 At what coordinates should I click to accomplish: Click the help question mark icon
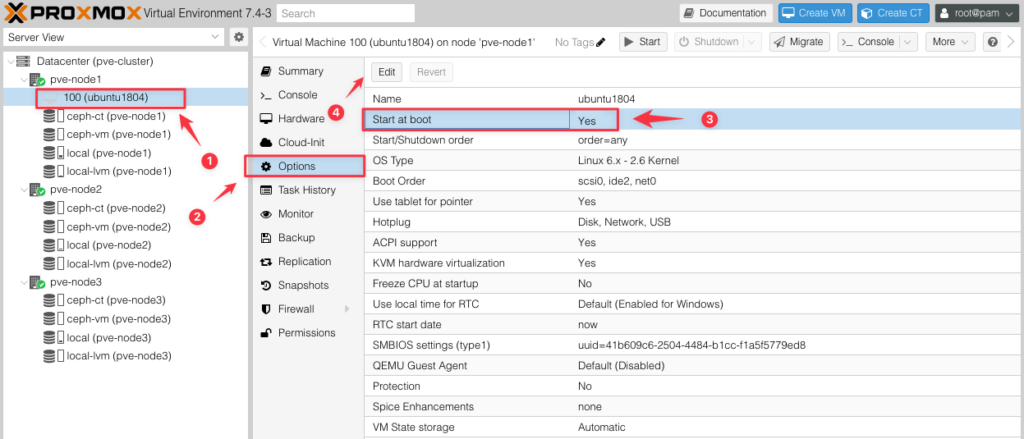tap(993, 42)
